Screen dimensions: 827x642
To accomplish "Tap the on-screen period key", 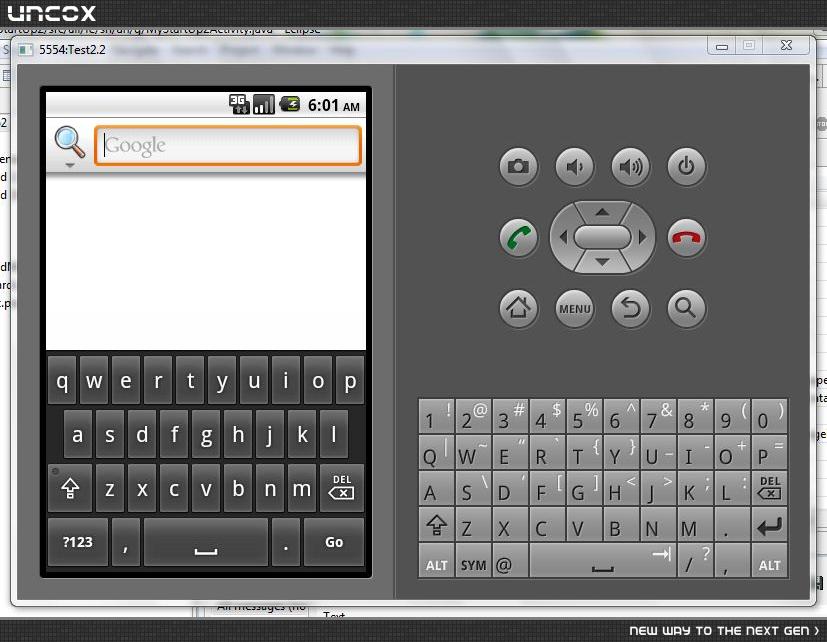I will click(x=286, y=542).
